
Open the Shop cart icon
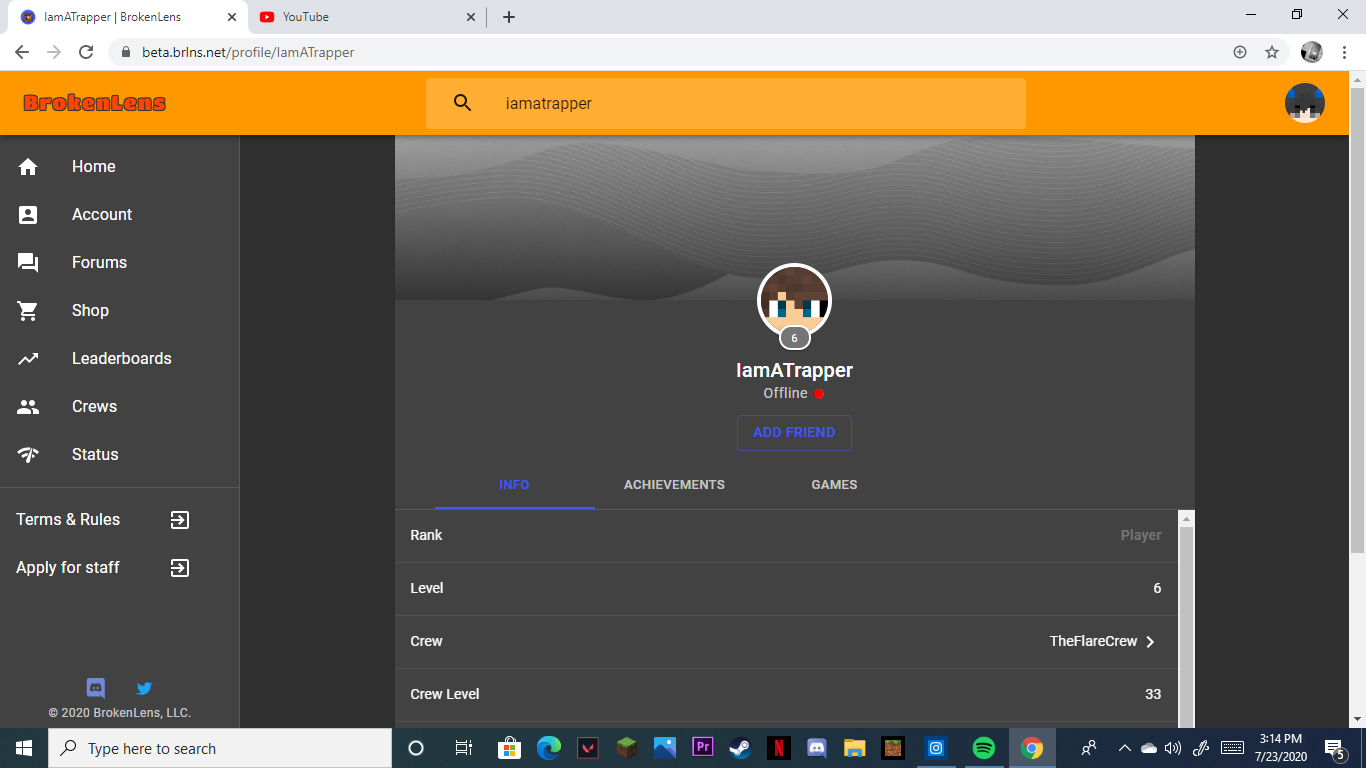point(28,311)
